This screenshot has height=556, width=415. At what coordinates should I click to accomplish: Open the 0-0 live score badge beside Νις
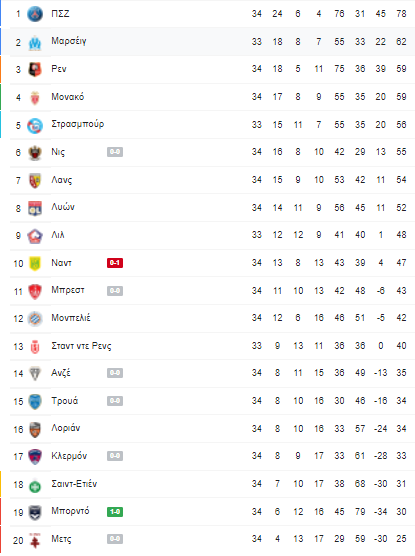pos(115,152)
